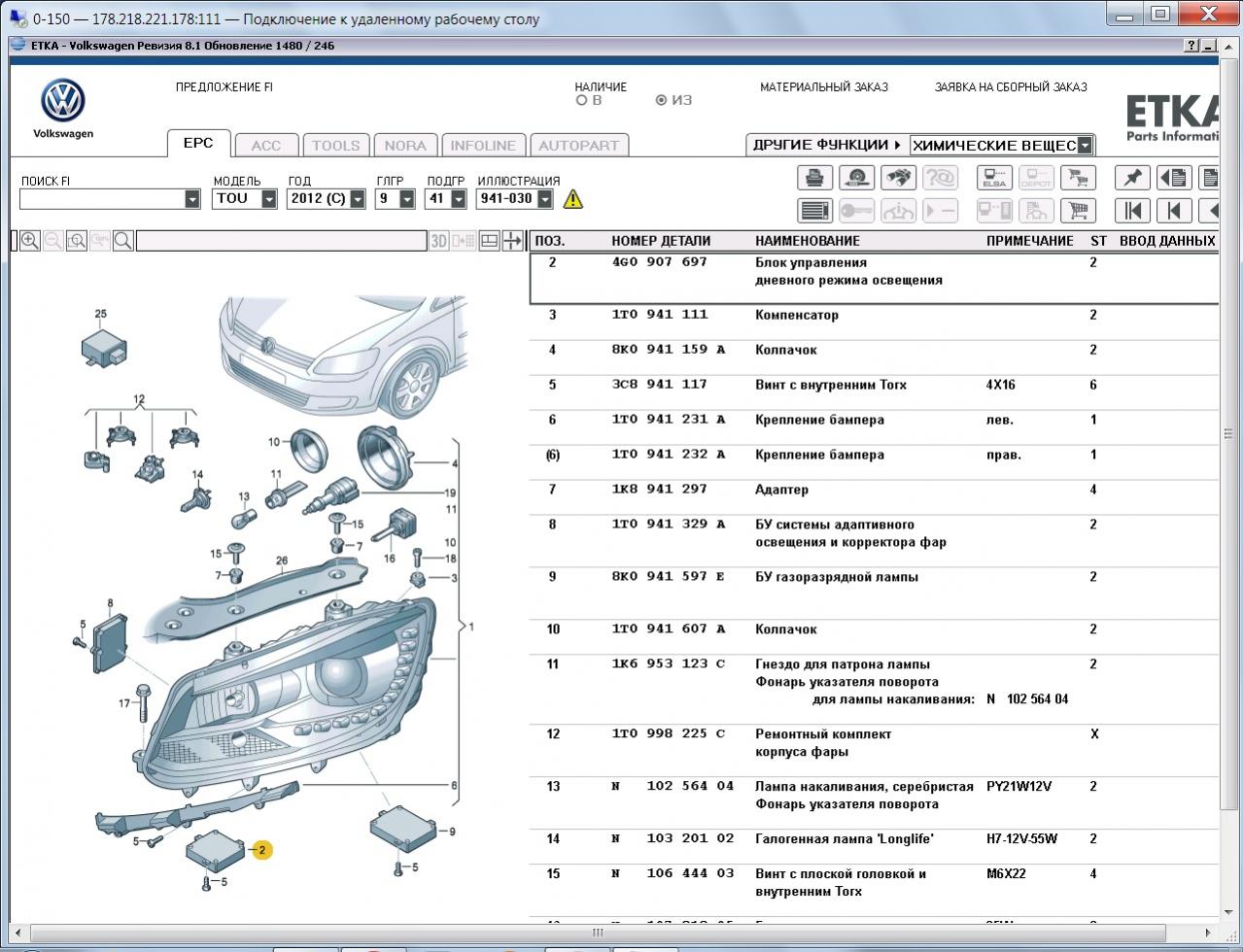Image resolution: width=1243 pixels, height=952 pixels.
Task: Click the crosshair arrow icon above illustration
Action: 512,241
